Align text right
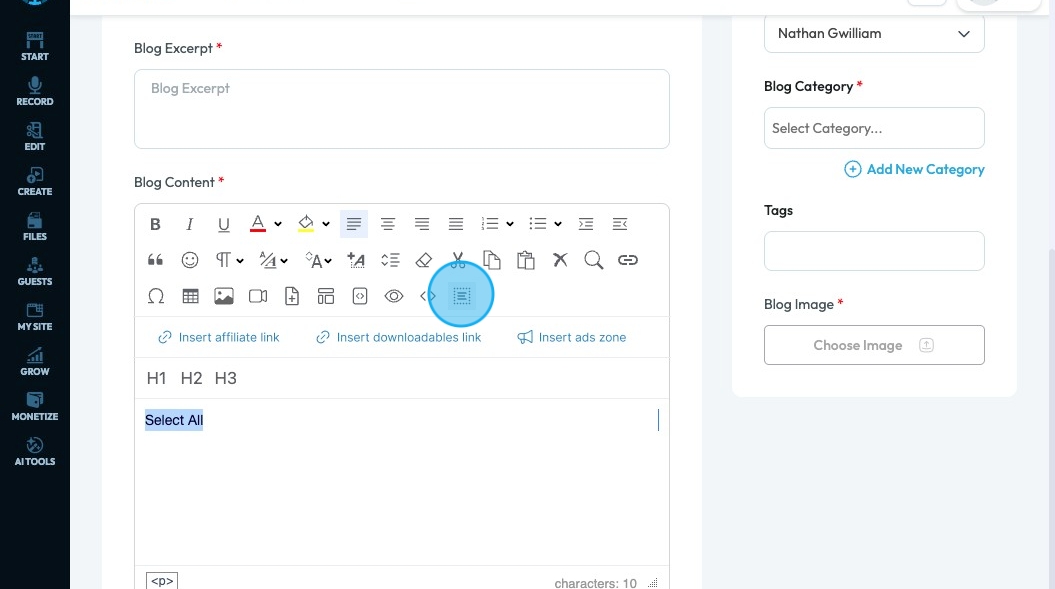The image size is (1055, 589). coord(422,224)
